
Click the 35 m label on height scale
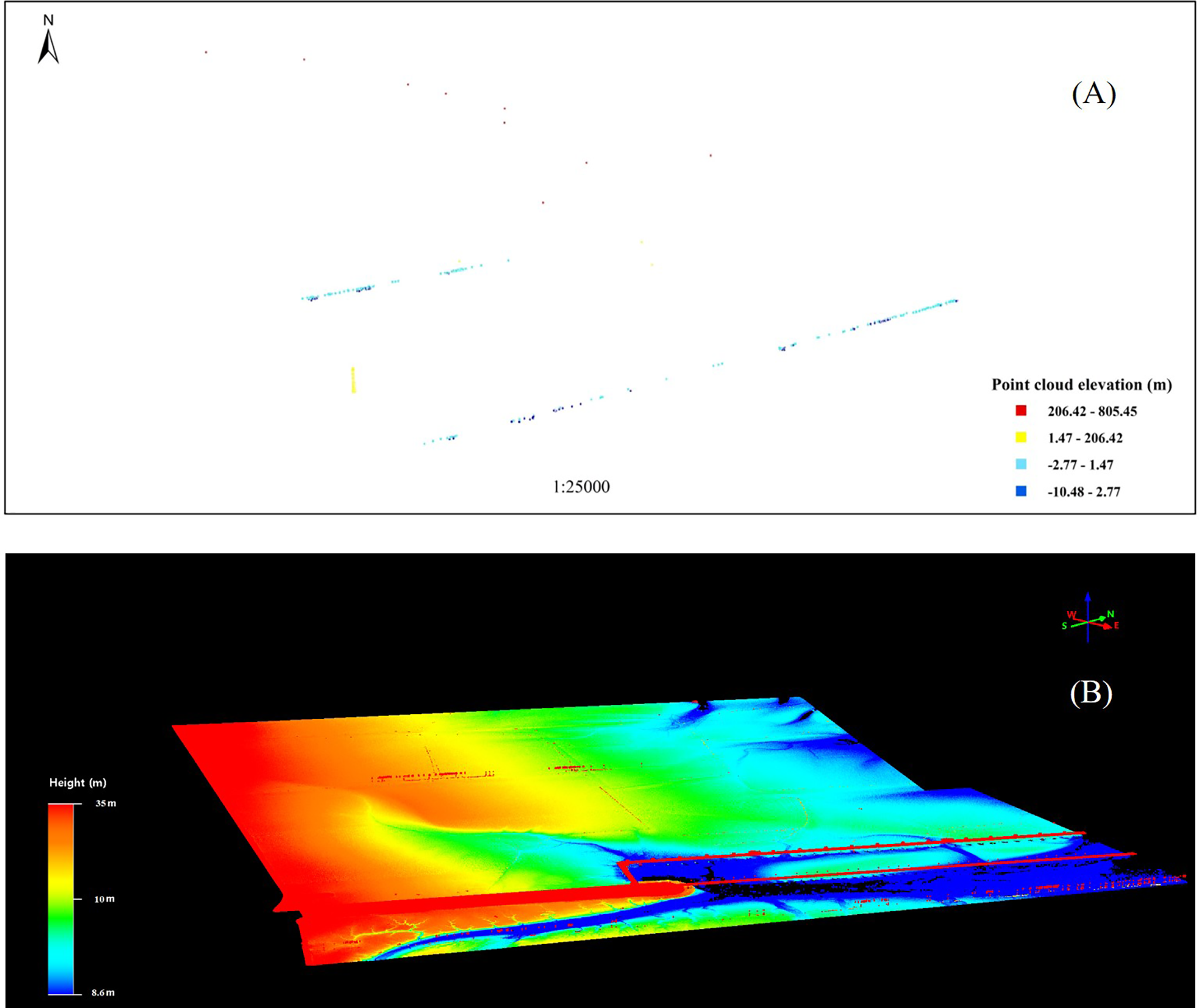pyautogui.click(x=106, y=803)
